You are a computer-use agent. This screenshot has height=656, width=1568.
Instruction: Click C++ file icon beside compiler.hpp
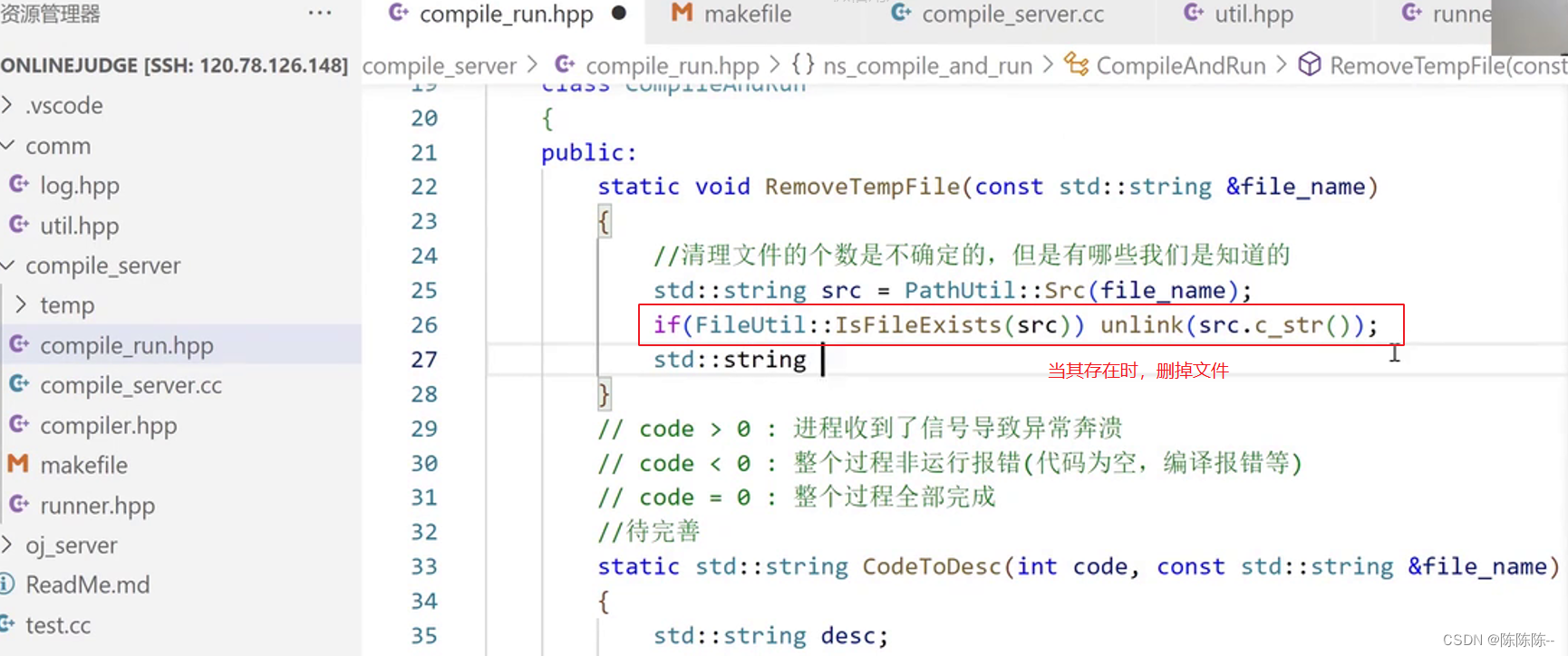tap(19, 424)
